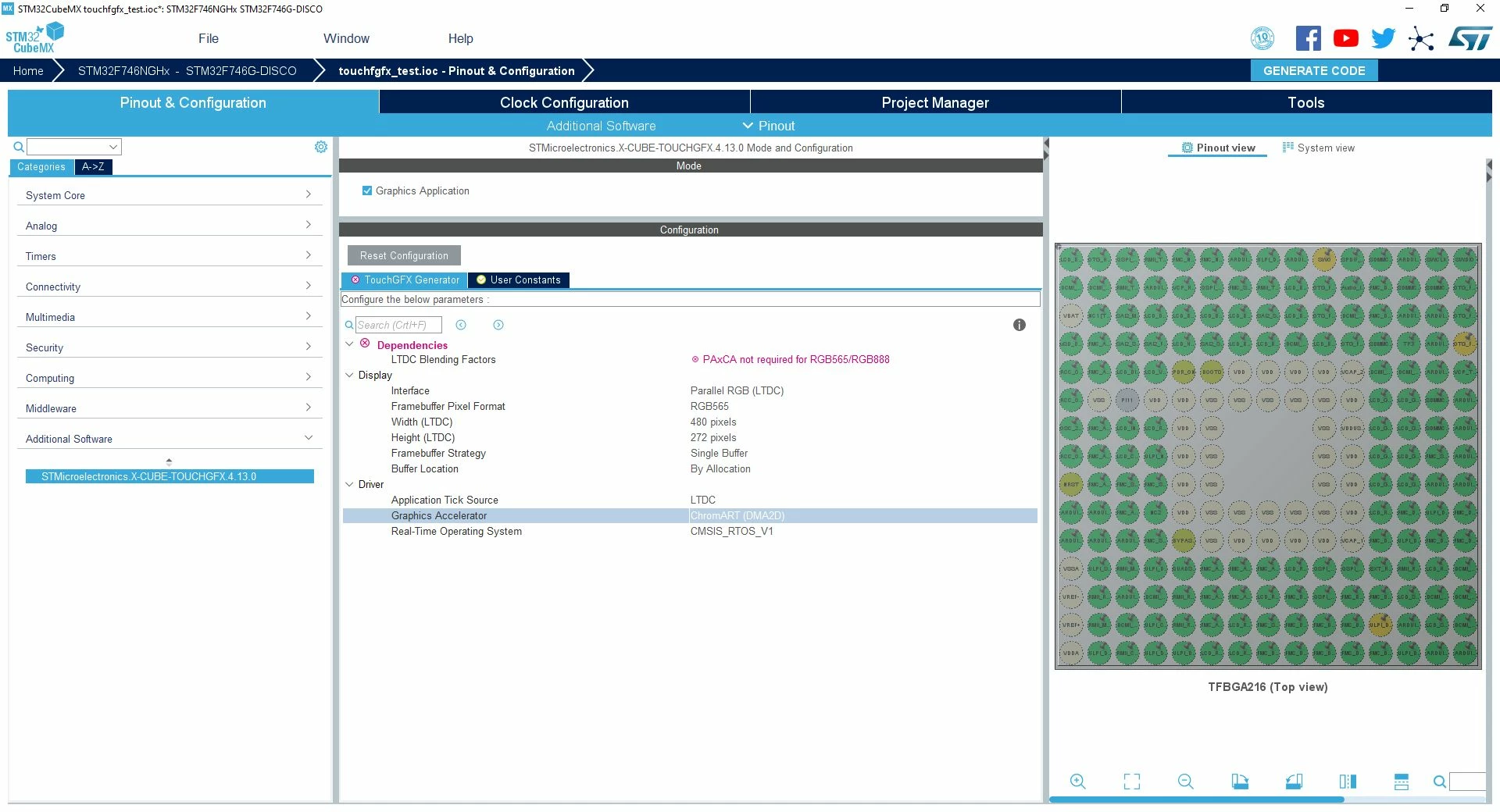
Task: Open the ST YouTube channel
Action: (x=1346, y=38)
